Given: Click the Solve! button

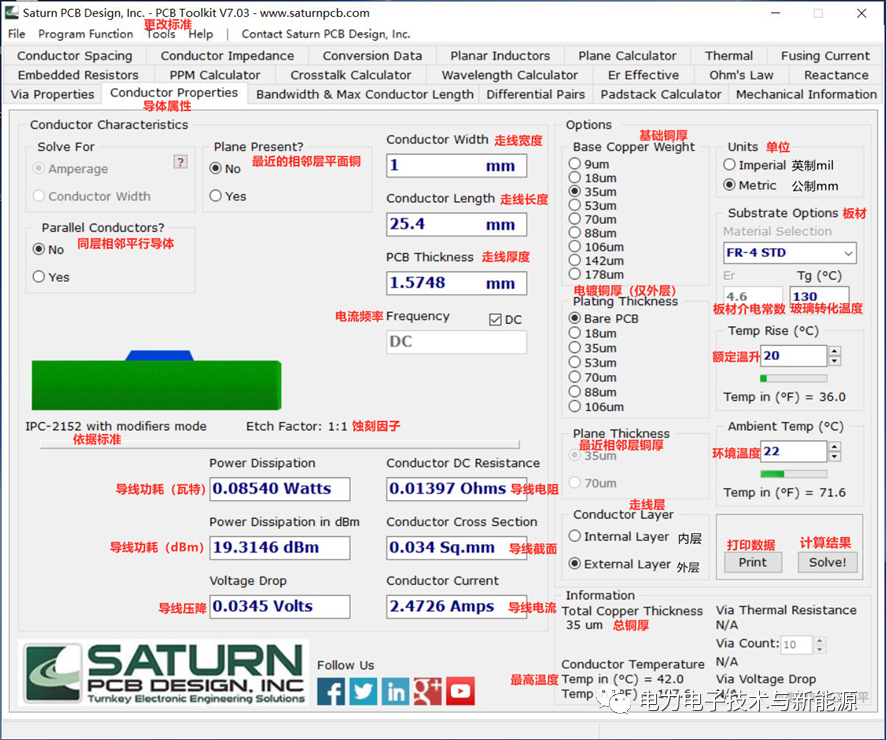Looking at the screenshot, I should 827,563.
